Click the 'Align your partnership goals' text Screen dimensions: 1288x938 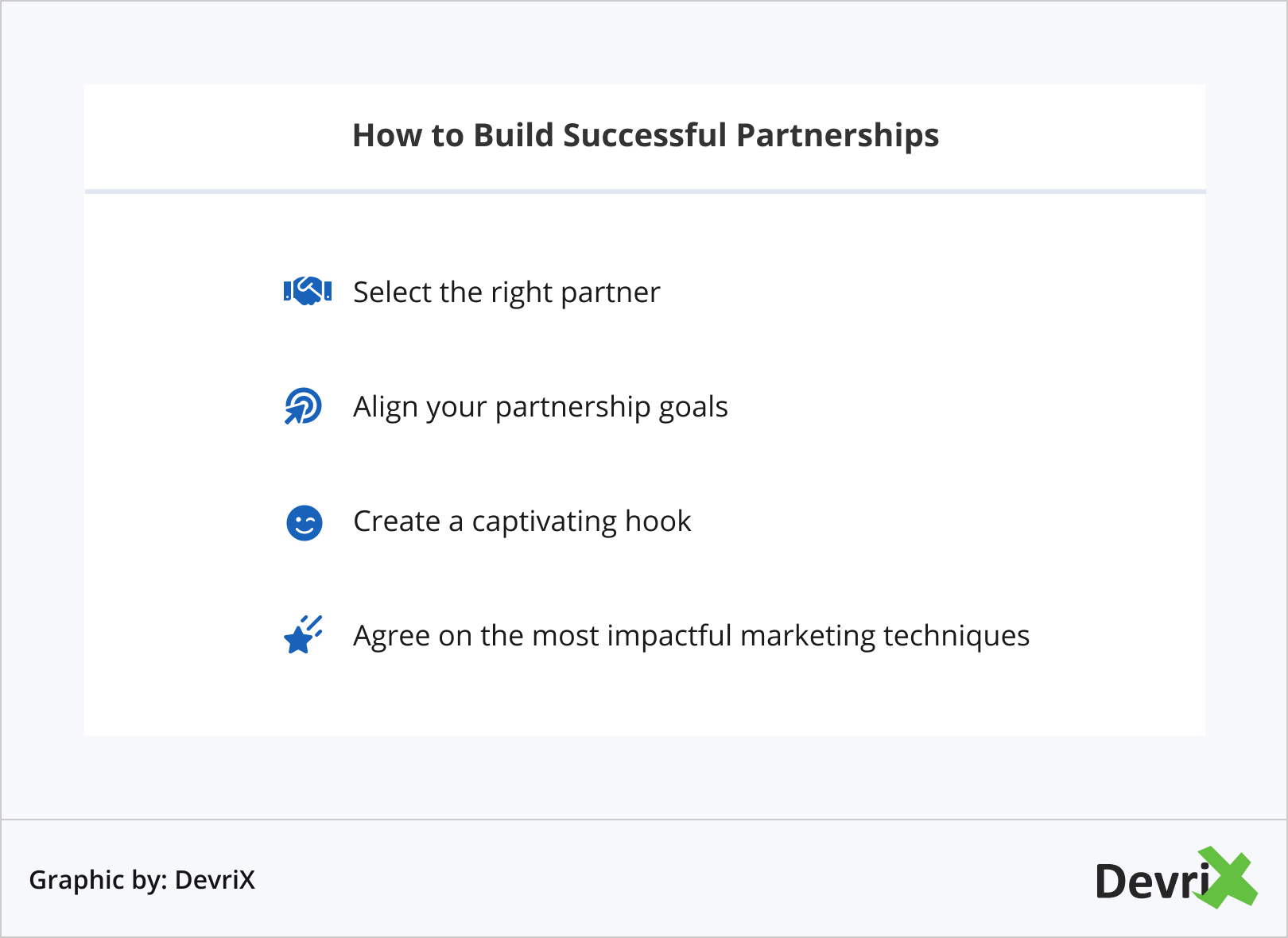click(540, 407)
